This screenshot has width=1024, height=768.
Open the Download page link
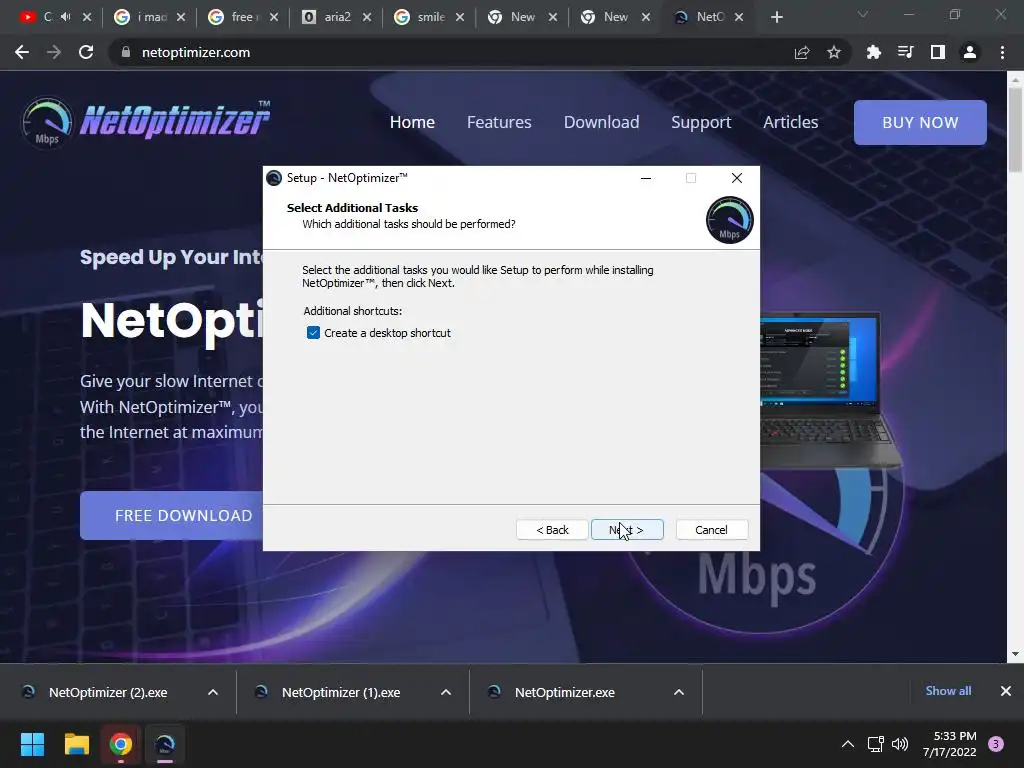[601, 122]
